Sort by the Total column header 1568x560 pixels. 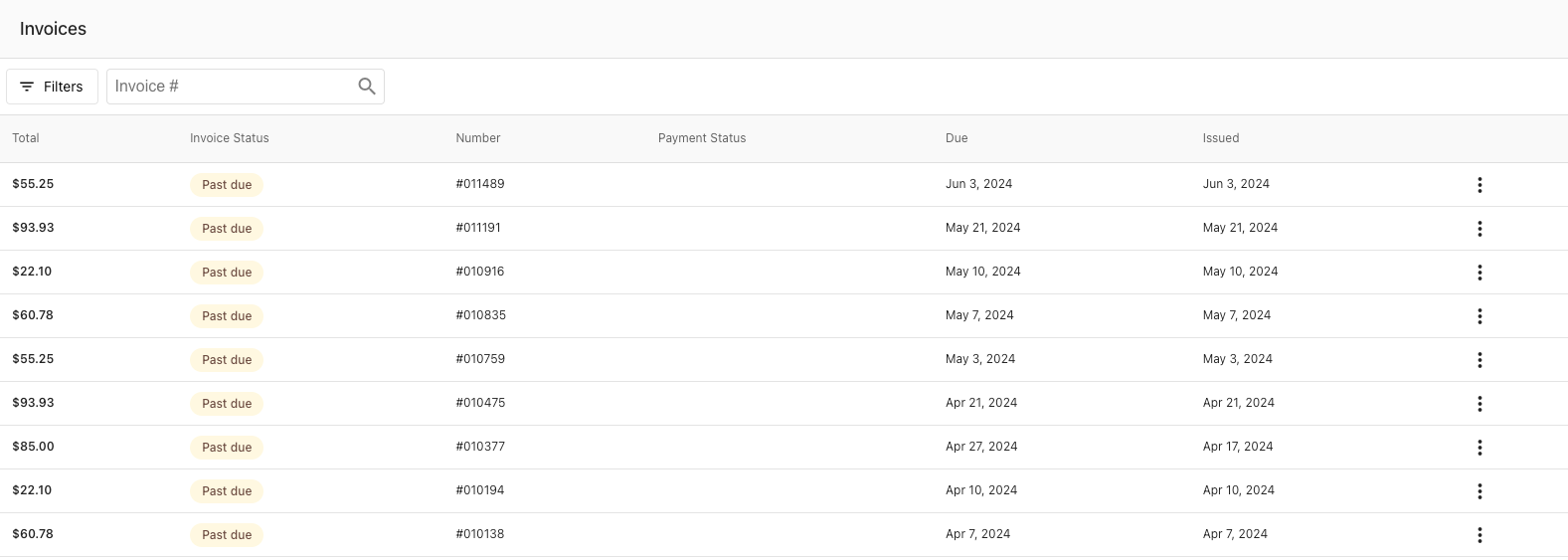pyautogui.click(x=26, y=138)
